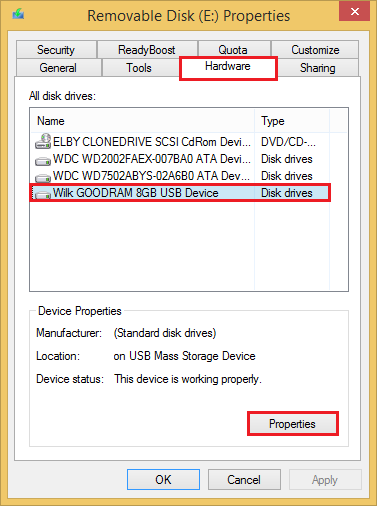Screen dimensions: 377x506
Task: Click the Wilk GOODRAM USB drive icon
Action: click(43, 195)
